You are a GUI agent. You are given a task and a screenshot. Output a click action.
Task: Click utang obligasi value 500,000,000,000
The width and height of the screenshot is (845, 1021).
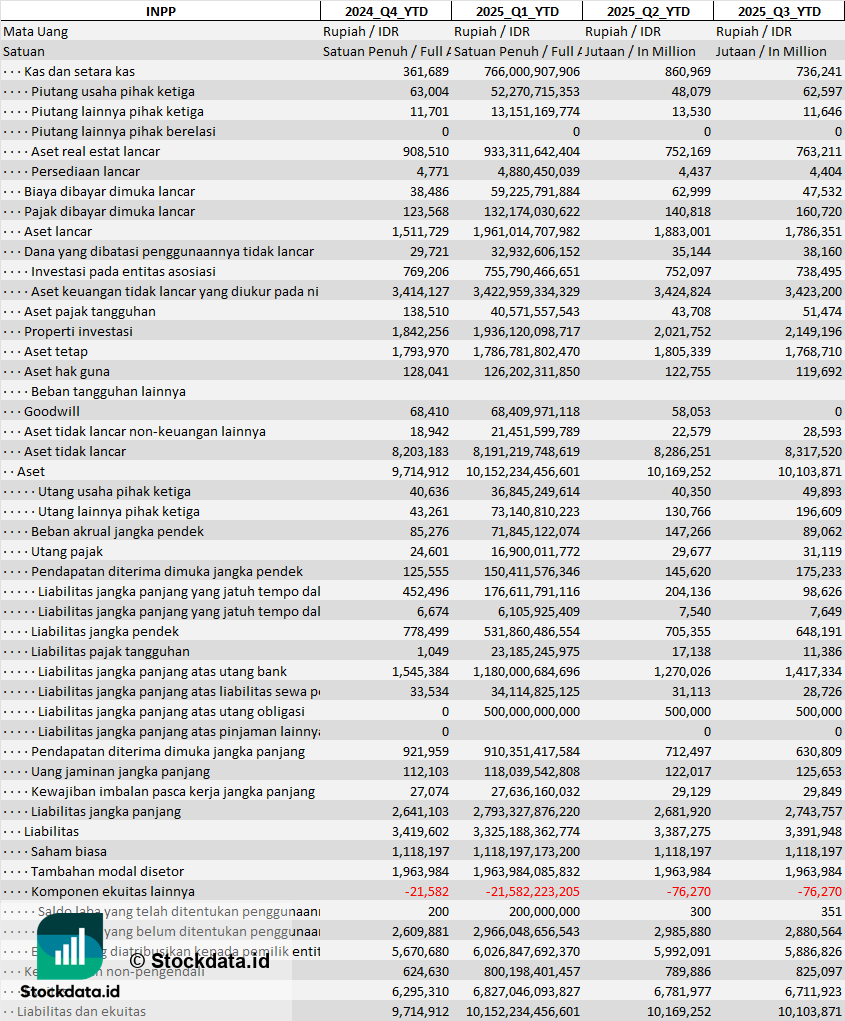pos(532,712)
